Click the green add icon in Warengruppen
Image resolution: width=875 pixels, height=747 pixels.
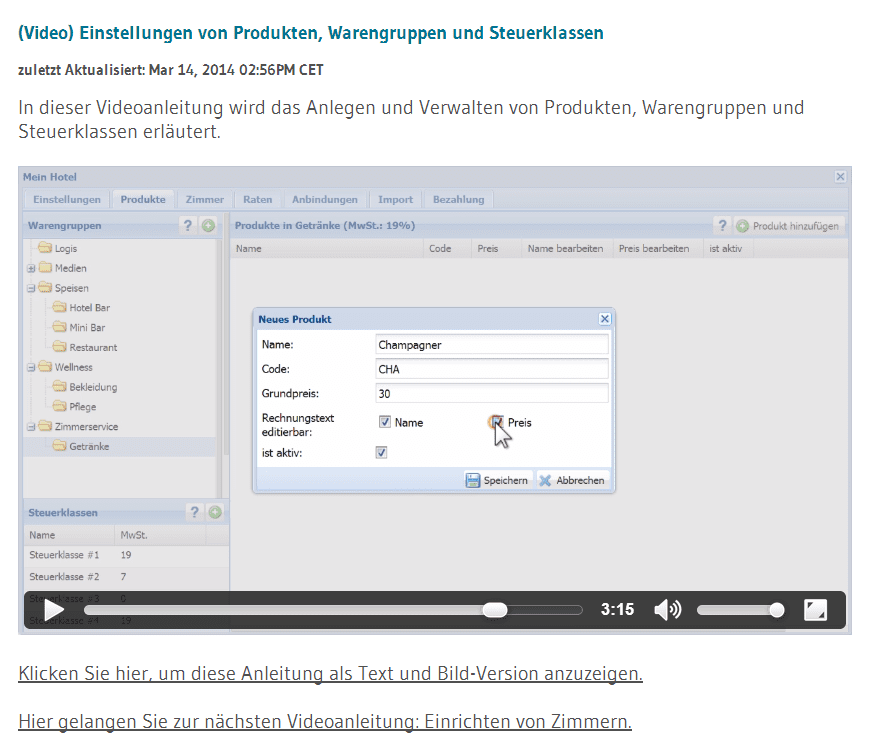tap(208, 226)
